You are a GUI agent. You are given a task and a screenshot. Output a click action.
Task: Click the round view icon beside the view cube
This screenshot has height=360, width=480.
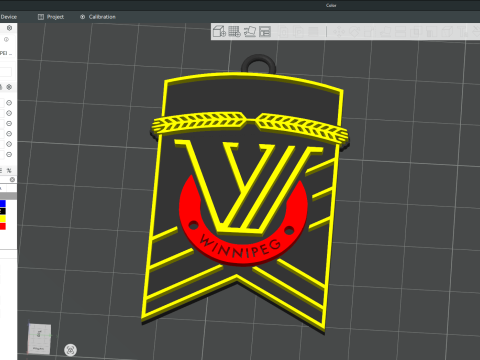(x=70, y=350)
